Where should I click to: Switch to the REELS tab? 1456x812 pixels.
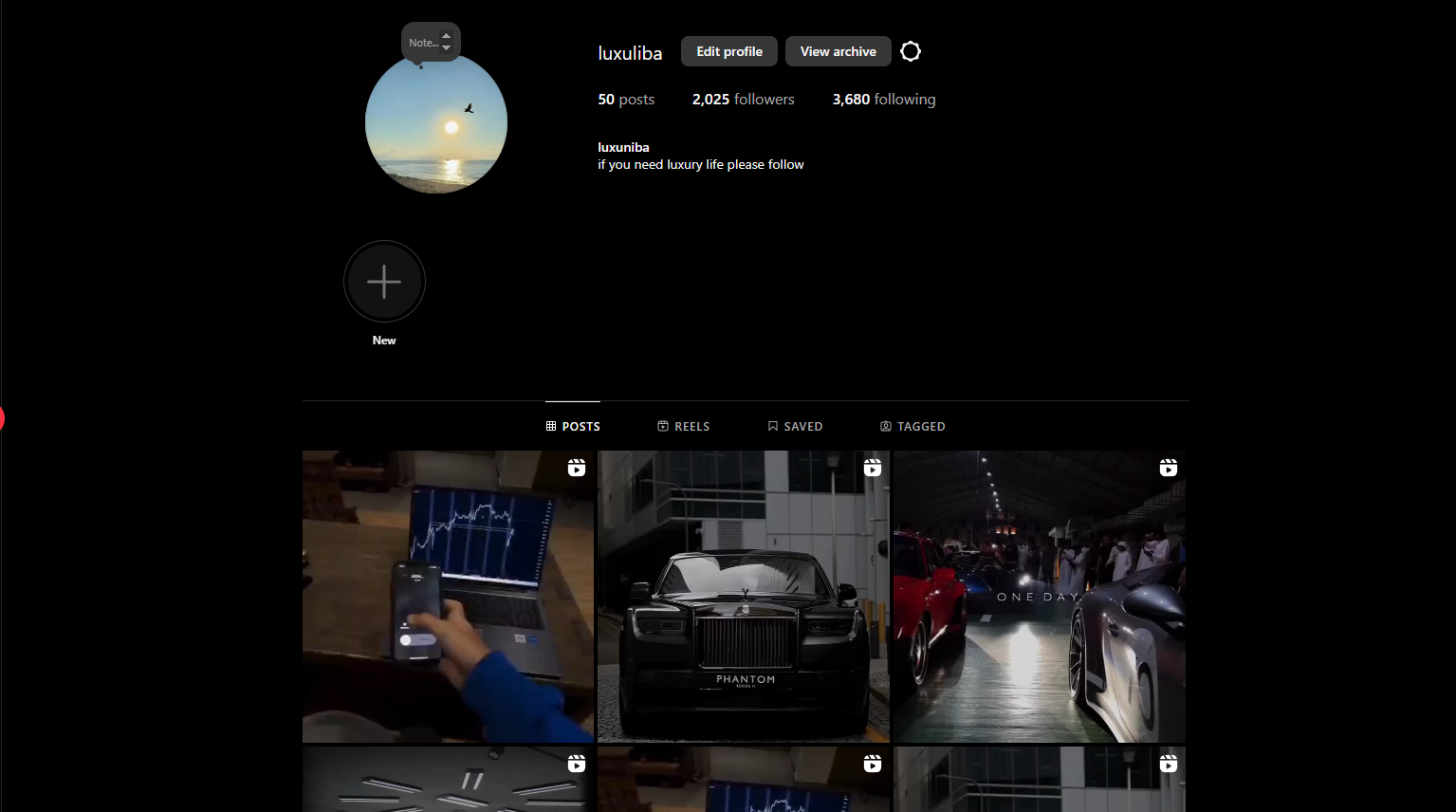point(684,427)
